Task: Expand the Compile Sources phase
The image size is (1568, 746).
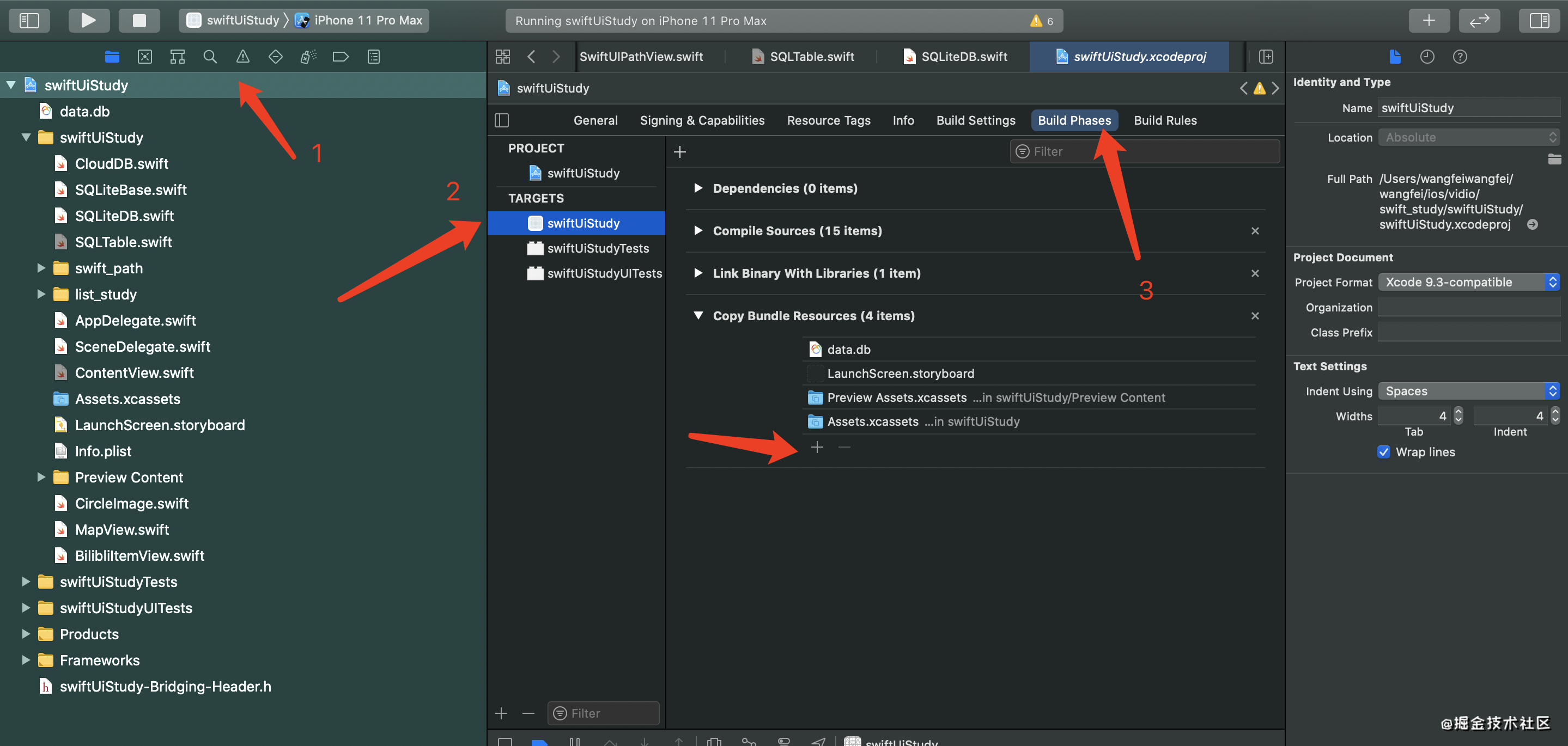Action: (698, 231)
